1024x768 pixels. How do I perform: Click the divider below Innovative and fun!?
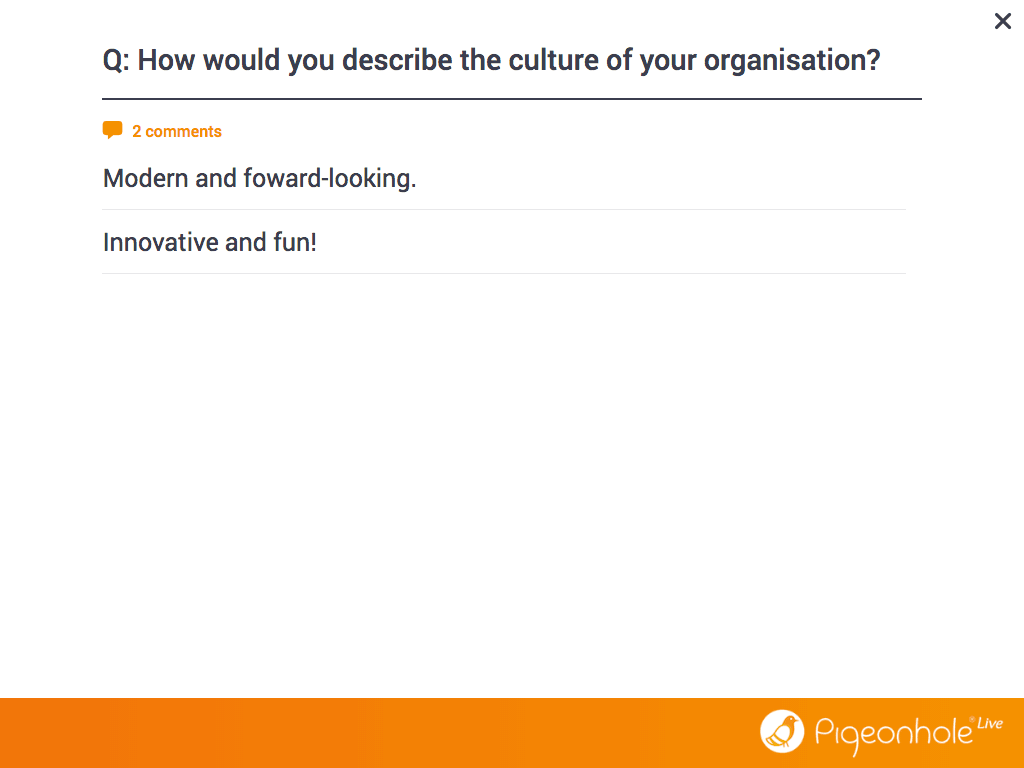[x=504, y=274]
